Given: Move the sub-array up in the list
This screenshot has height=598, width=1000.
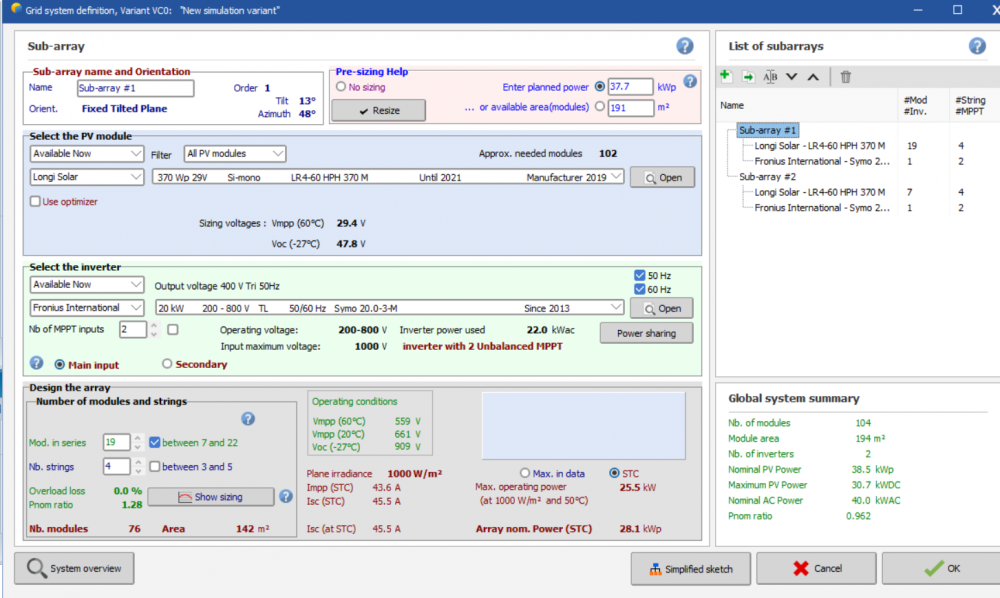Looking at the screenshot, I should coord(813,76).
